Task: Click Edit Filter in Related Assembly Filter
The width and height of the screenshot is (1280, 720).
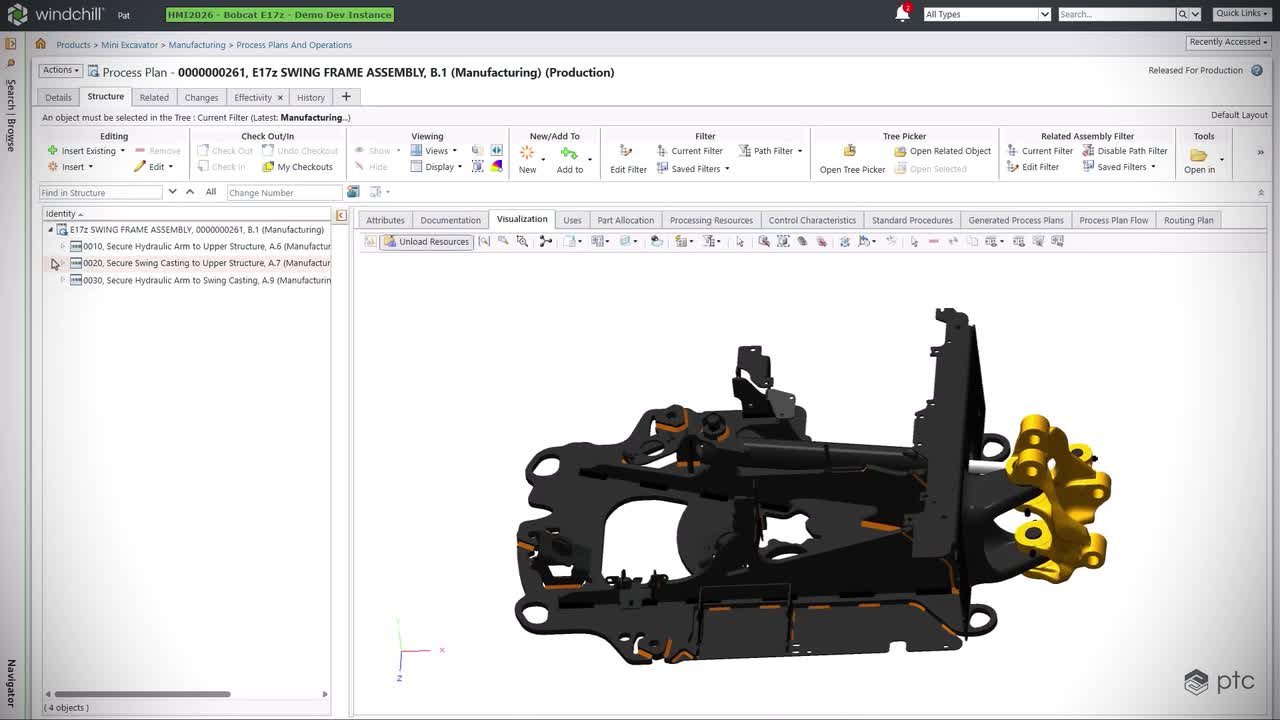Action: (x=1032, y=167)
